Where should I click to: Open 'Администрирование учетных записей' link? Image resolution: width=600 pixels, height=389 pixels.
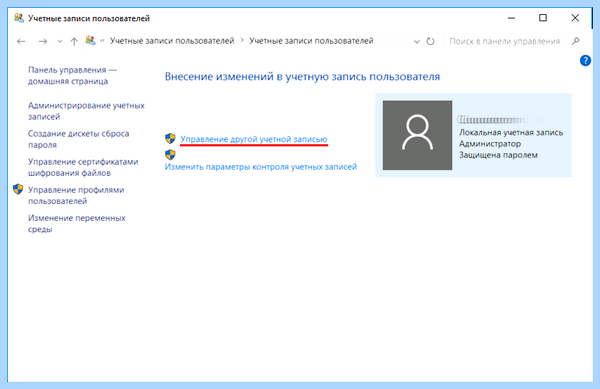pyautogui.click(x=86, y=111)
